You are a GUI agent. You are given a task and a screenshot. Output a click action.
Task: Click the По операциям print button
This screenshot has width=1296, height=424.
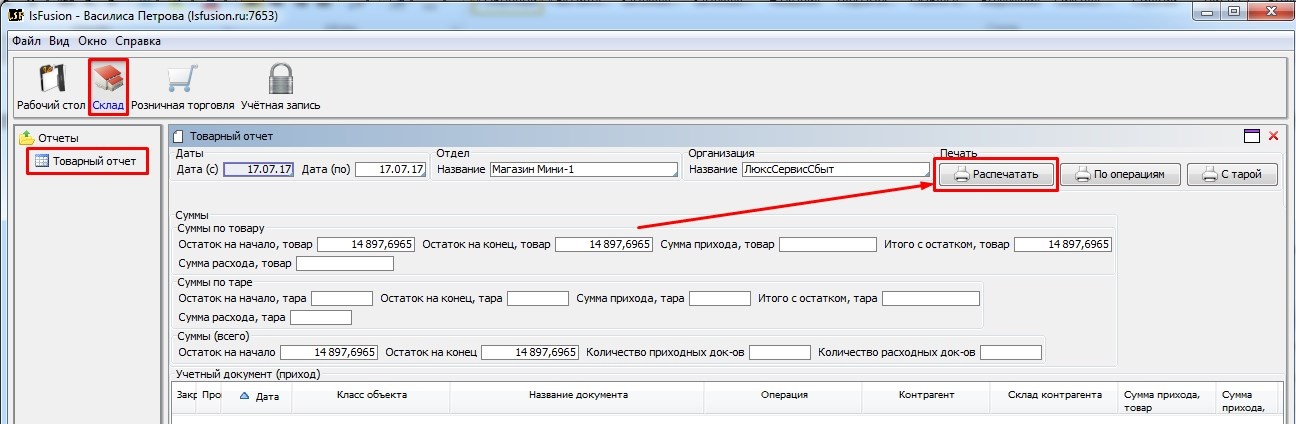(x=1121, y=175)
